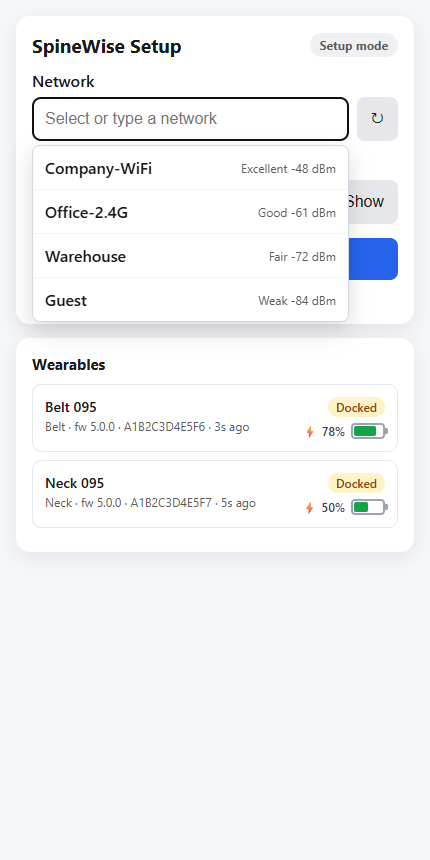
Task: Open the Belt 095 wearable card
Action: 215,418
